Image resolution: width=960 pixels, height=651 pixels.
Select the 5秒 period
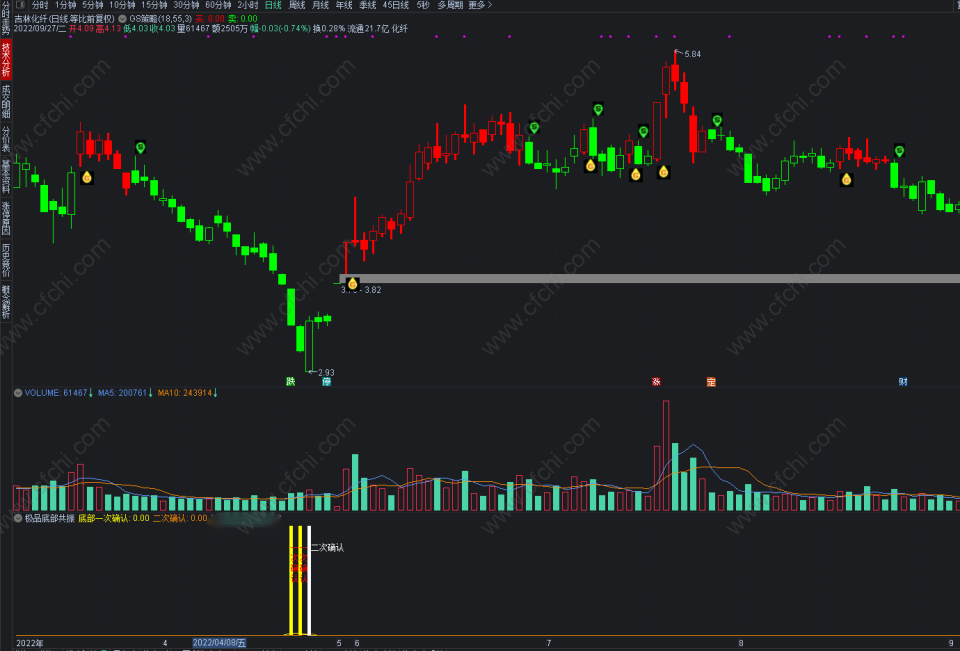[x=422, y=5]
